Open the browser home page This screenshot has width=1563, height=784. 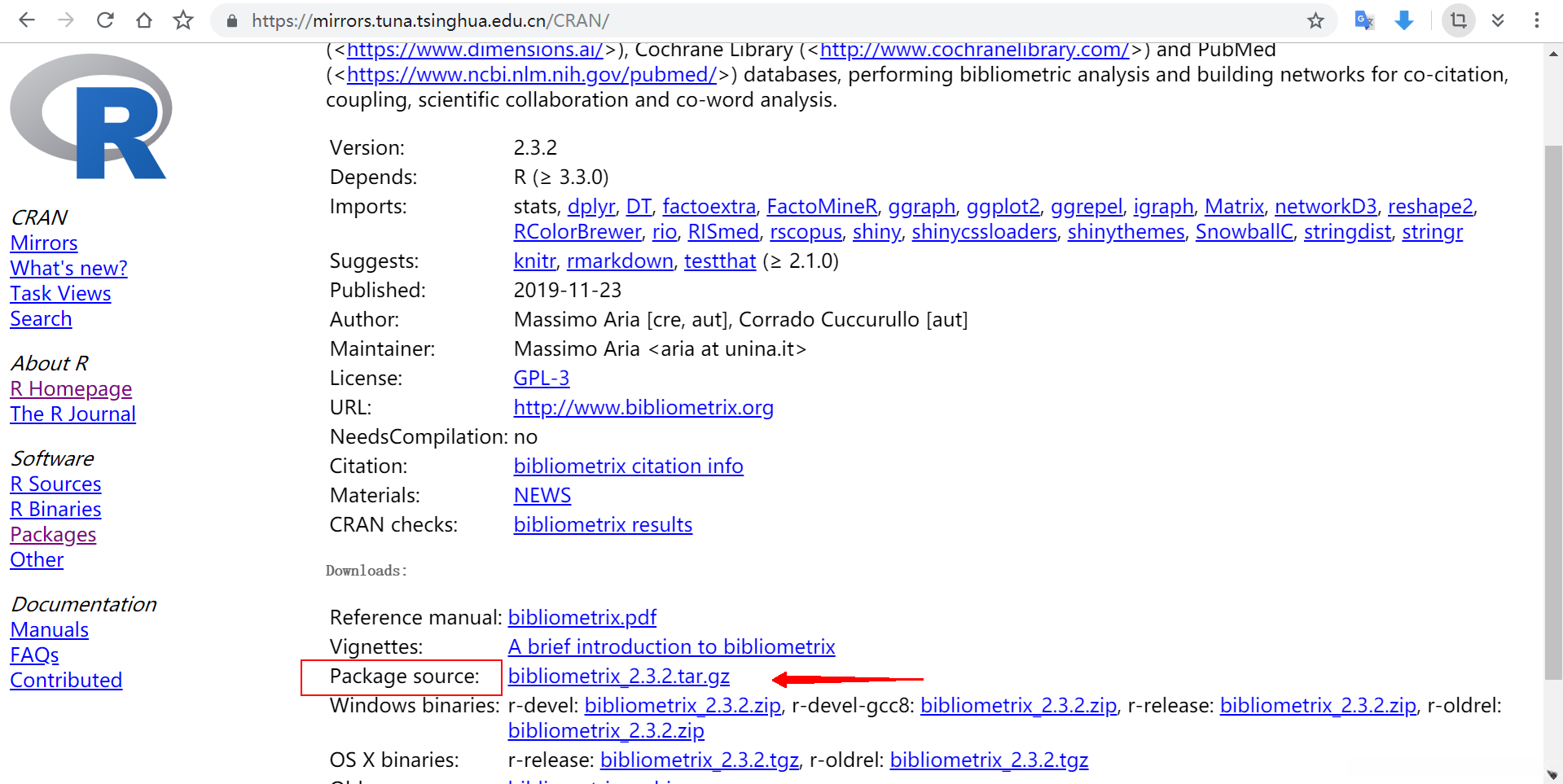click(x=144, y=20)
